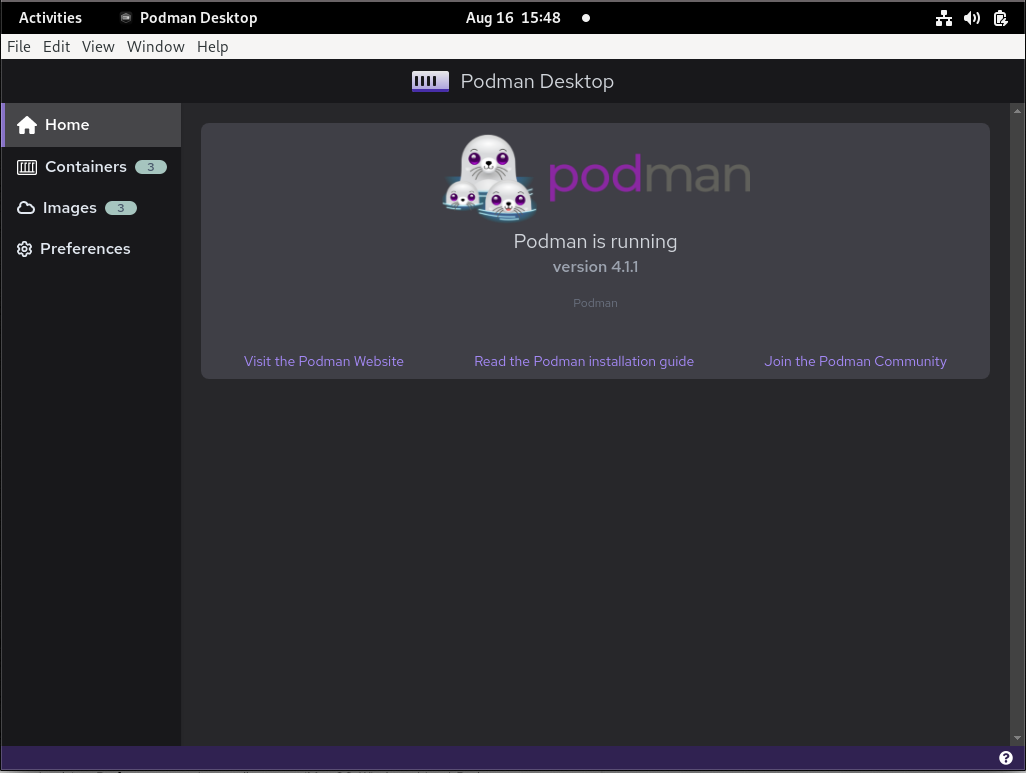Go to the Home sidebar item
This screenshot has height=773, width=1026.
point(92,124)
